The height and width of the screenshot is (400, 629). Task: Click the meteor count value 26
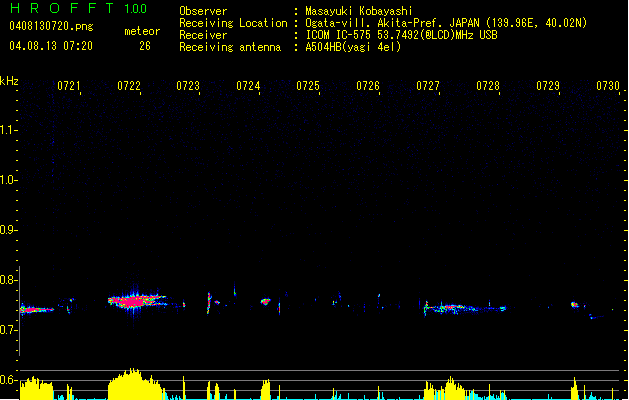pyautogui.click(x=145, y=46)
